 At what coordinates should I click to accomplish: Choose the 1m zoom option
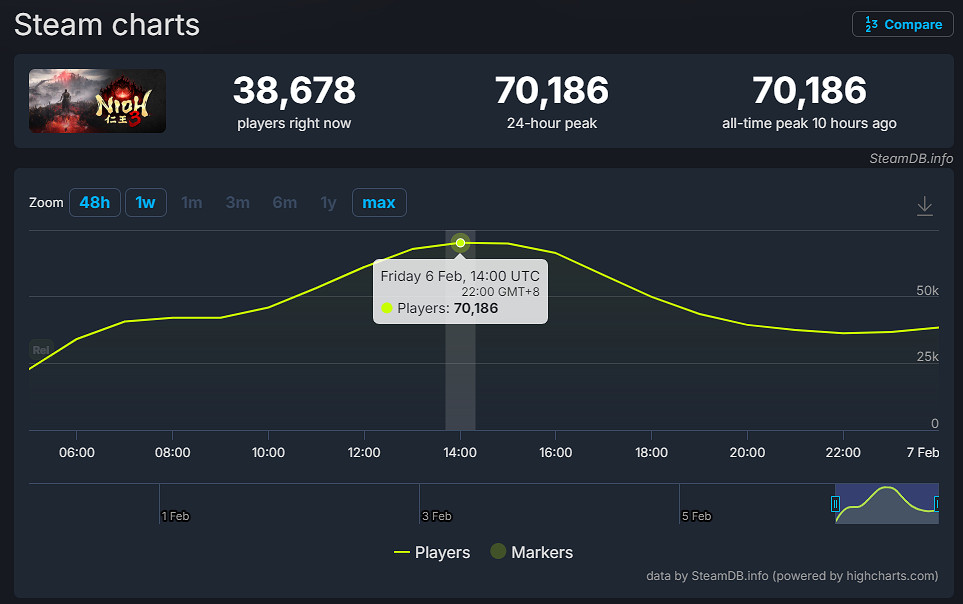(192, 203)
